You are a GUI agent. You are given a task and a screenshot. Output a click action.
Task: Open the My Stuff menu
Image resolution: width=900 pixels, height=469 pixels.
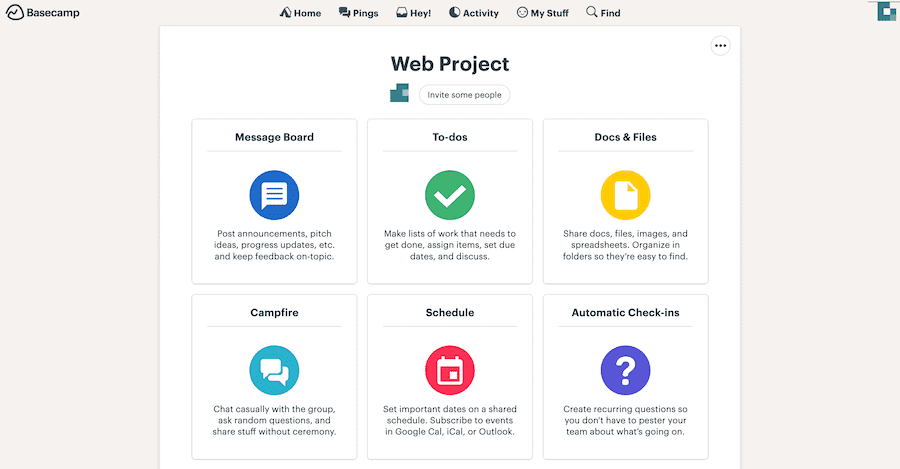coord(543,13)
